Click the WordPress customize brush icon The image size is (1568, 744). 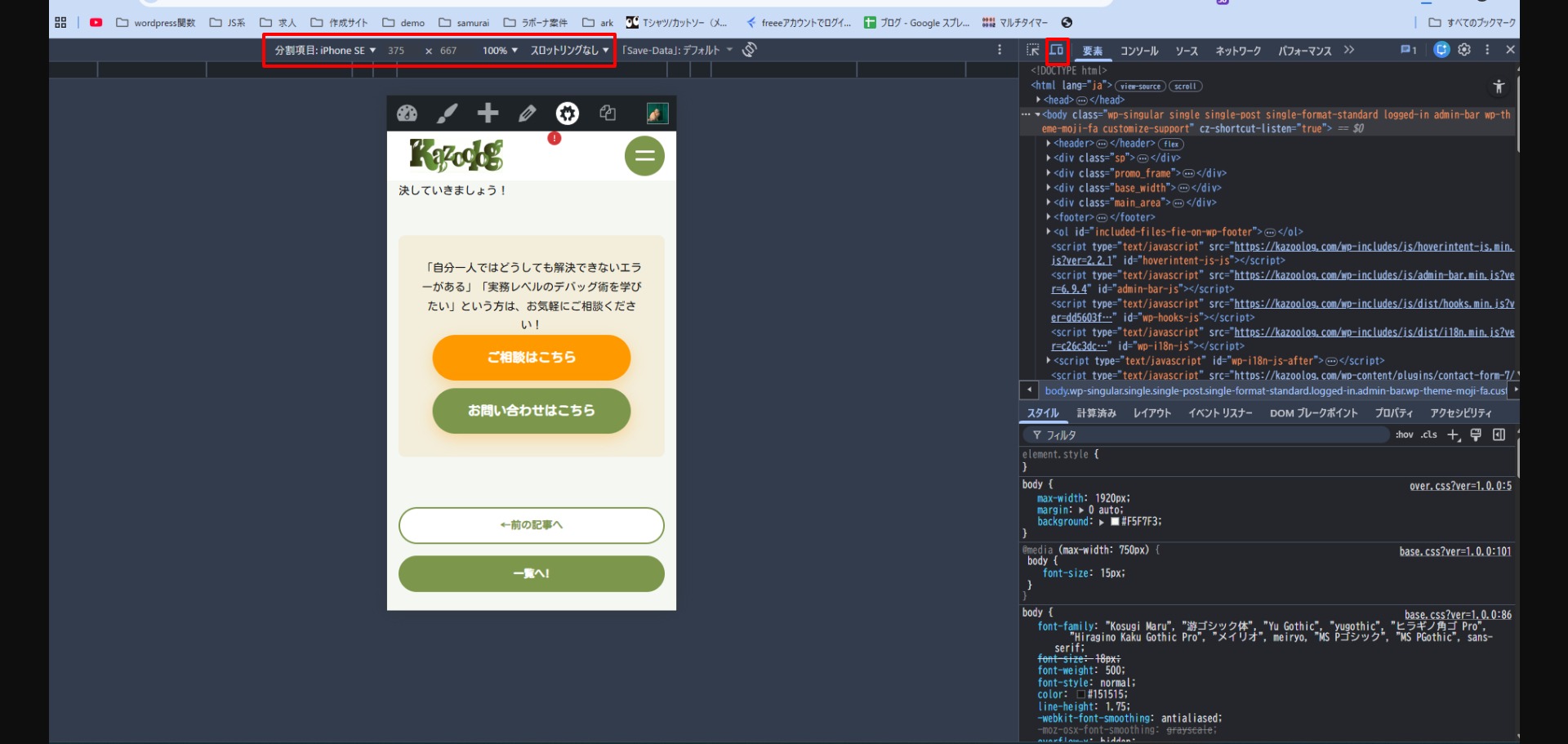(447, 114)
